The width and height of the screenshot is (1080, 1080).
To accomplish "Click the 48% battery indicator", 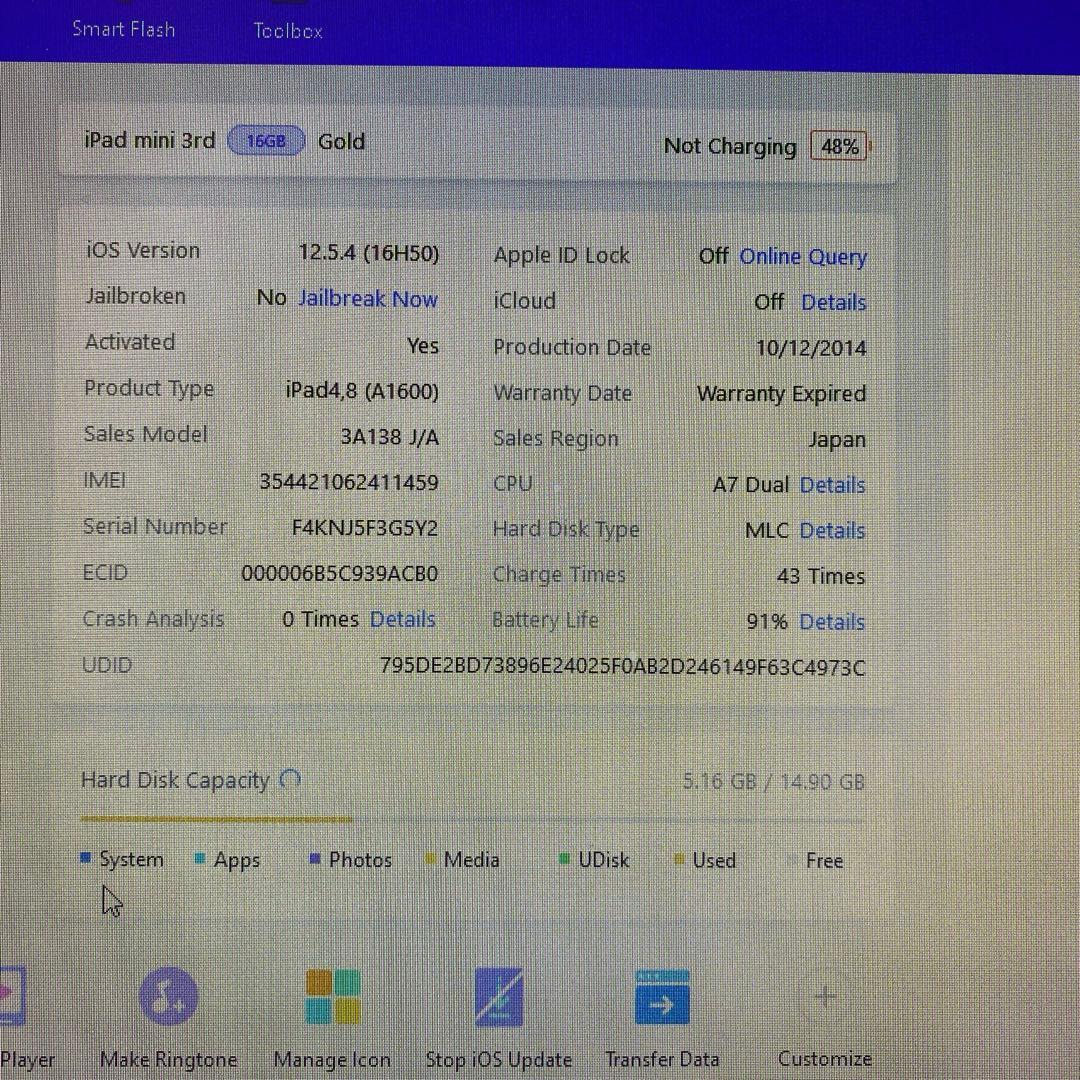I will 838,146.
